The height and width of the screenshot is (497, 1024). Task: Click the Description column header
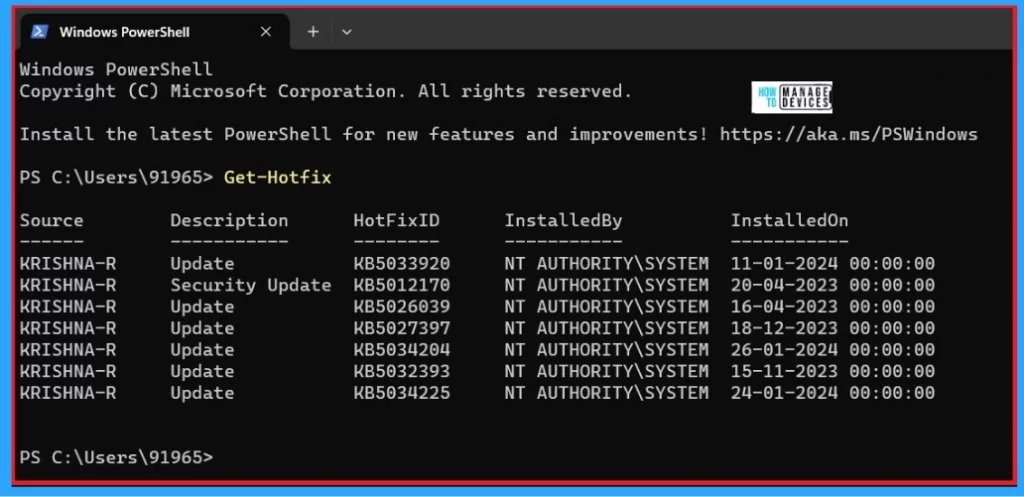click(x=229, y=221)
